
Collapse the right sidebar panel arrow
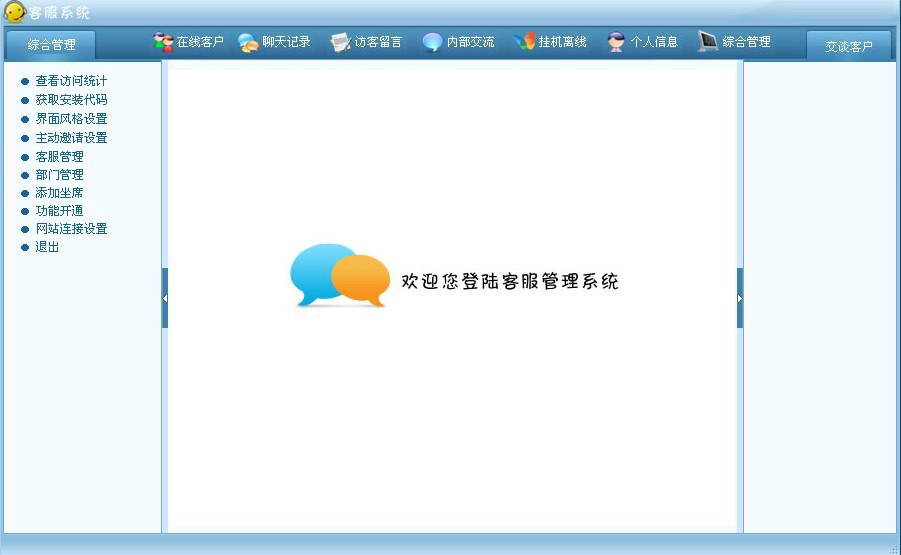point(740,298)
